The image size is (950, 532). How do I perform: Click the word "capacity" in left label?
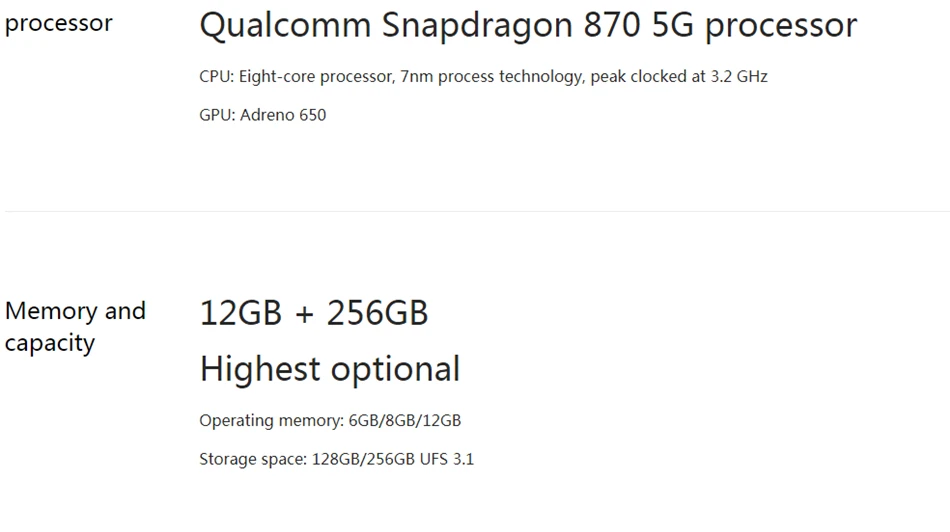click(x=50, y=343)
